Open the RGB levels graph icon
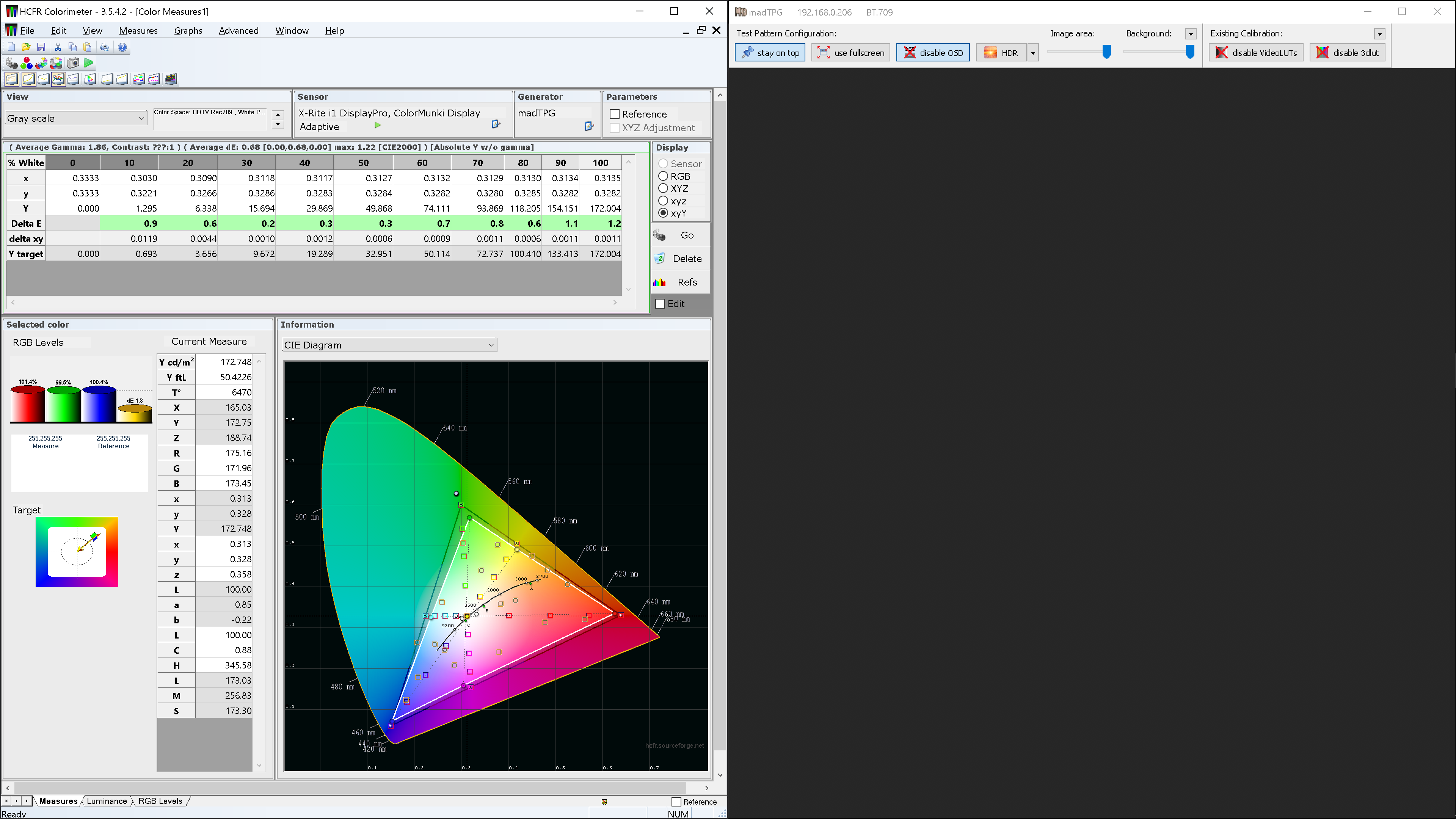The height and width of the screenshot is (819, 1456). point(58,79)
